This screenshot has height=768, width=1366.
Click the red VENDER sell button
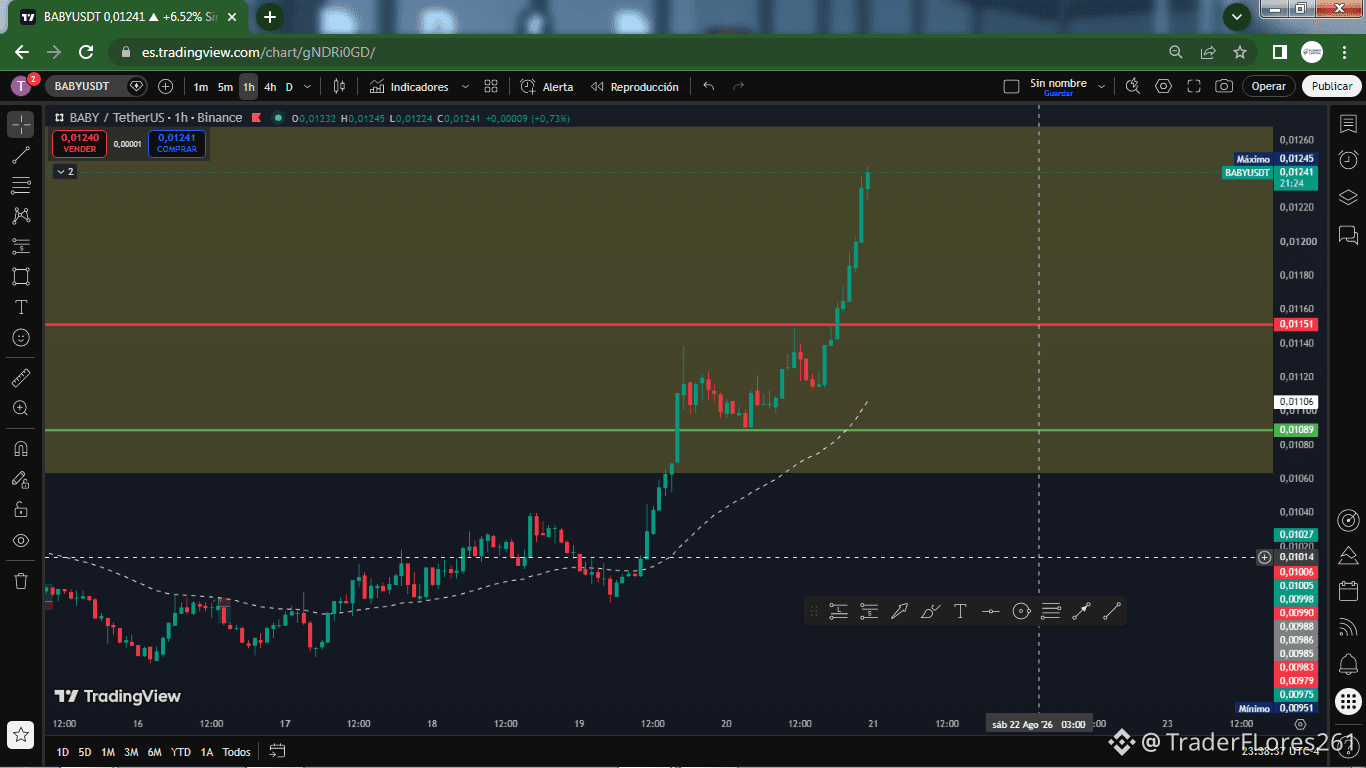click(x=79, y=144)
